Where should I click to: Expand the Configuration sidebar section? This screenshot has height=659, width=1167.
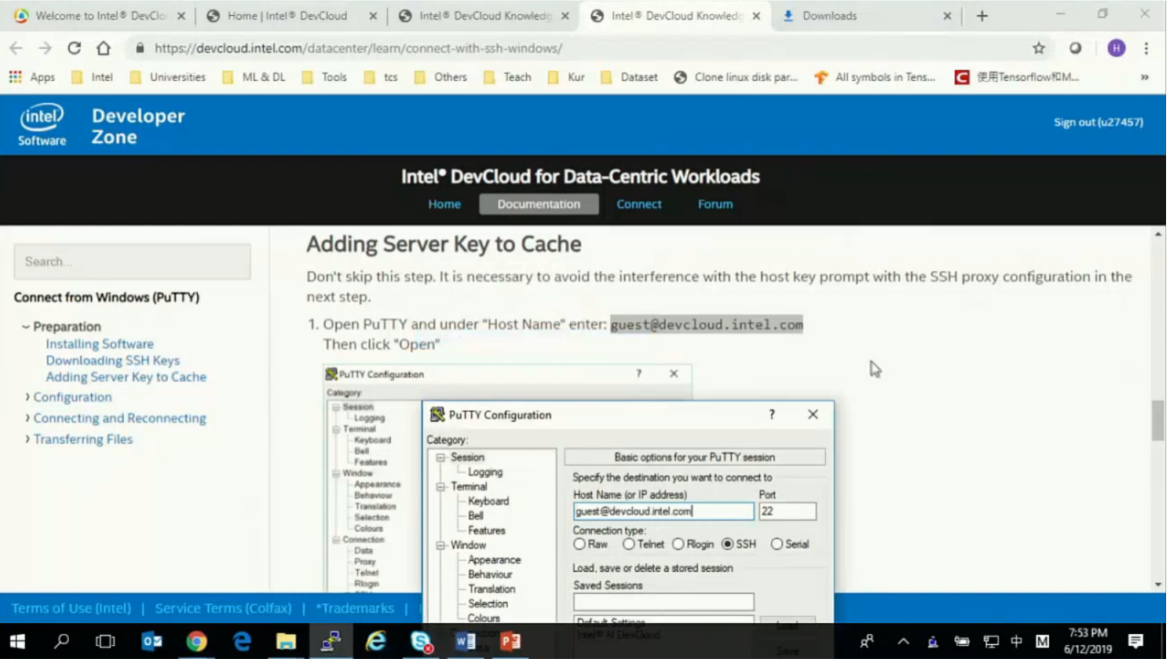click(x=28, y=398)
